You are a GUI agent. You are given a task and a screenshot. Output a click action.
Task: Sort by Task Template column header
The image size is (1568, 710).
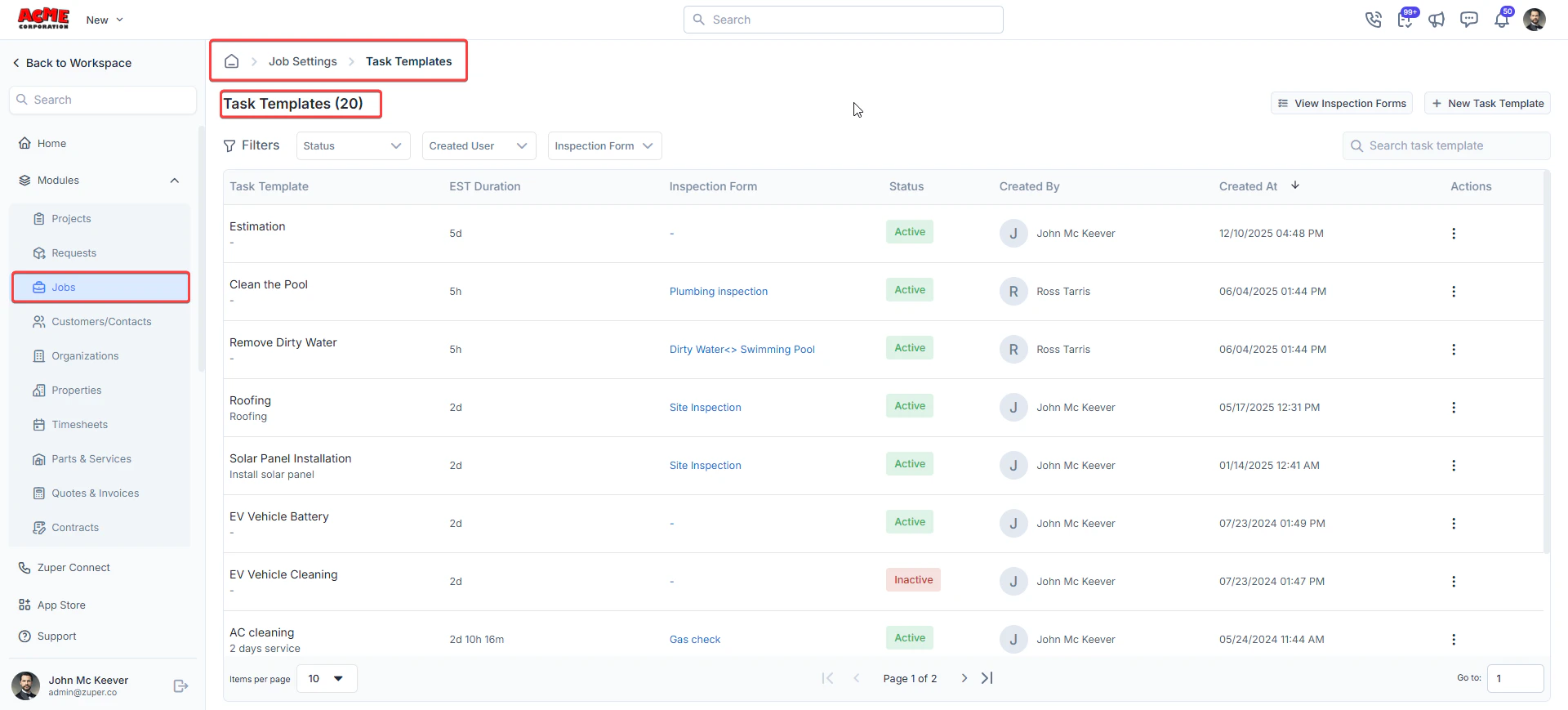tap(269, 186)
